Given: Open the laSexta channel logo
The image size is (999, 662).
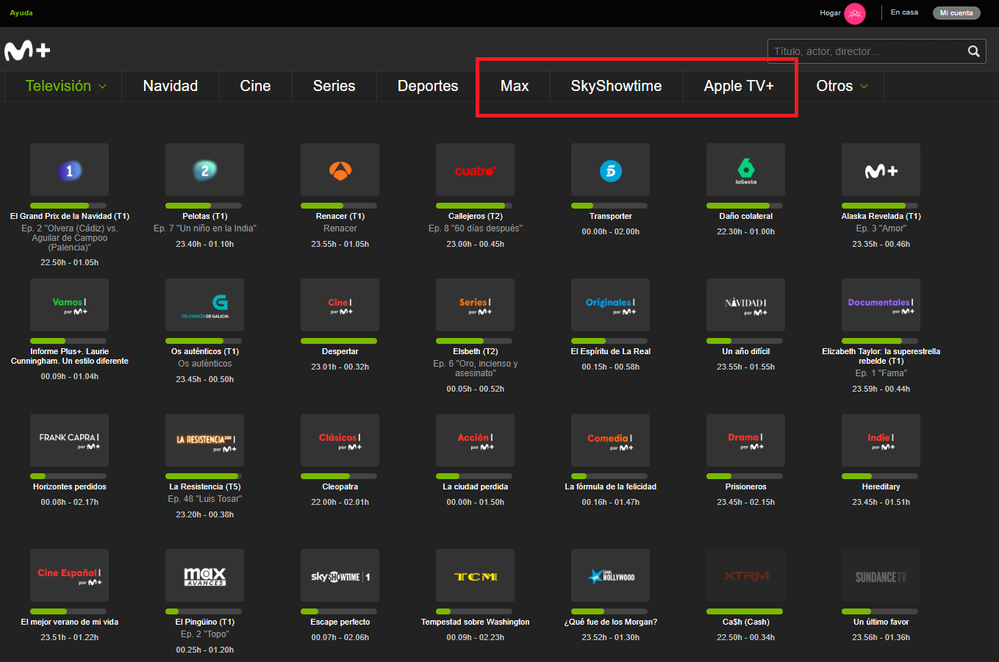Looking at the screenshot, I should click(745, 170).
